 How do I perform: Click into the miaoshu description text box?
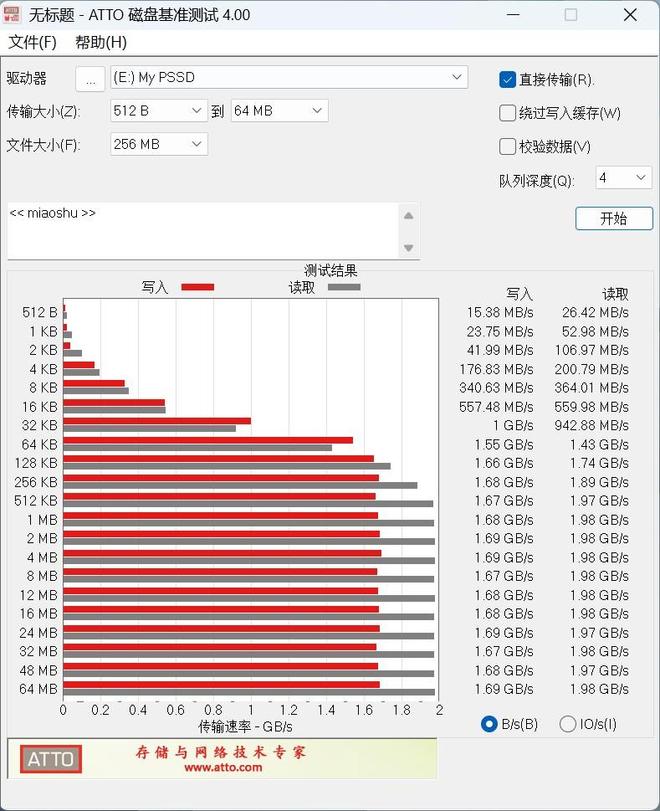point(200,231)
